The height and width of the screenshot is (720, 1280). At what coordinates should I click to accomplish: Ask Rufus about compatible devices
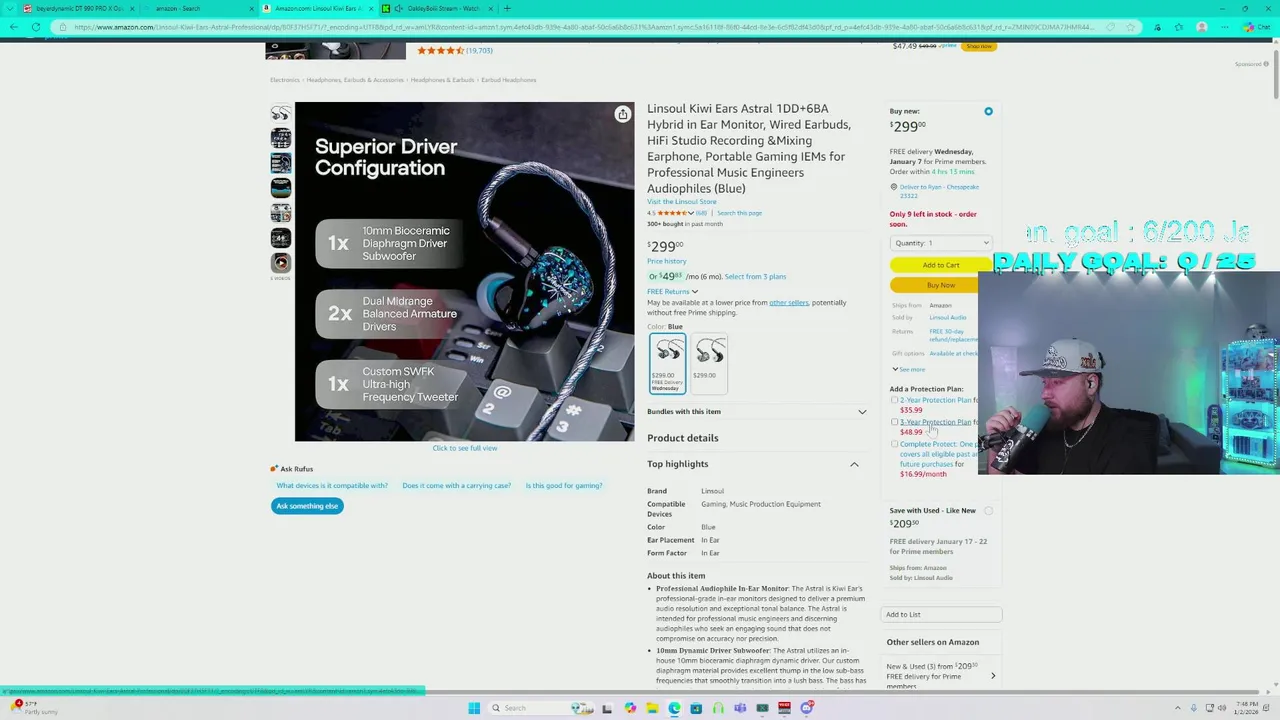[332, 486]
